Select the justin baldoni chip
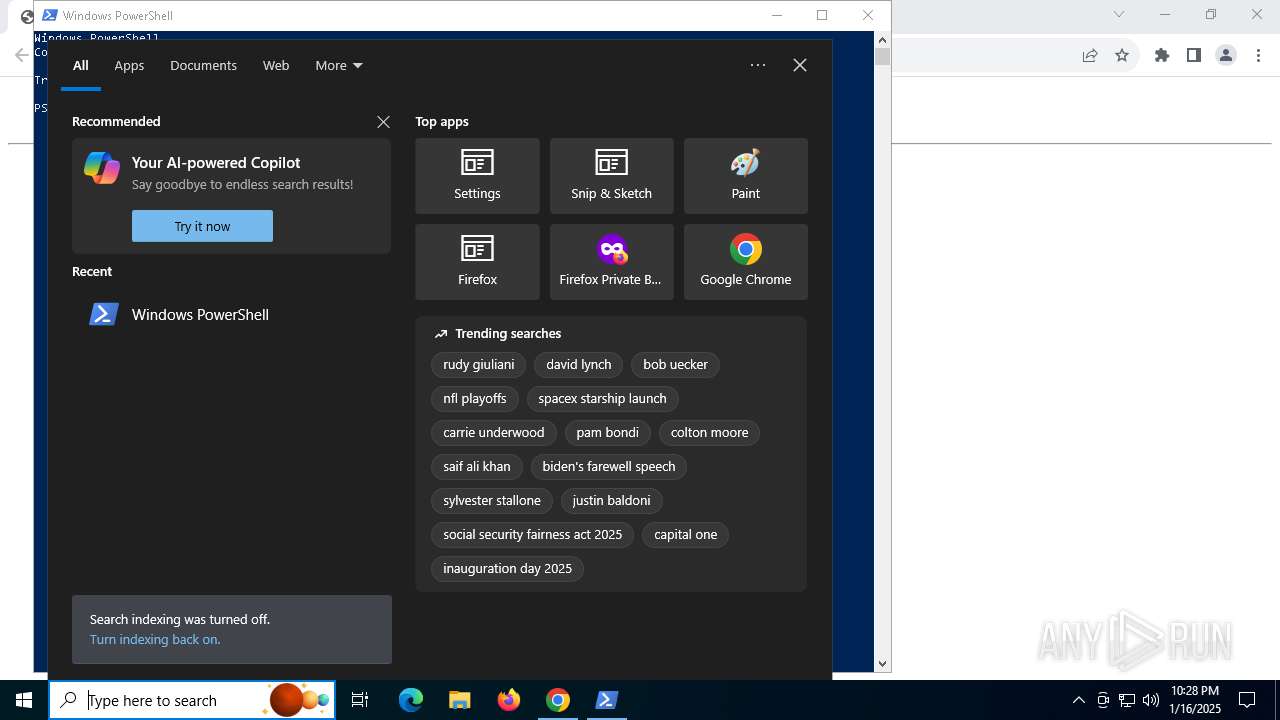 (x=611, y=501)
